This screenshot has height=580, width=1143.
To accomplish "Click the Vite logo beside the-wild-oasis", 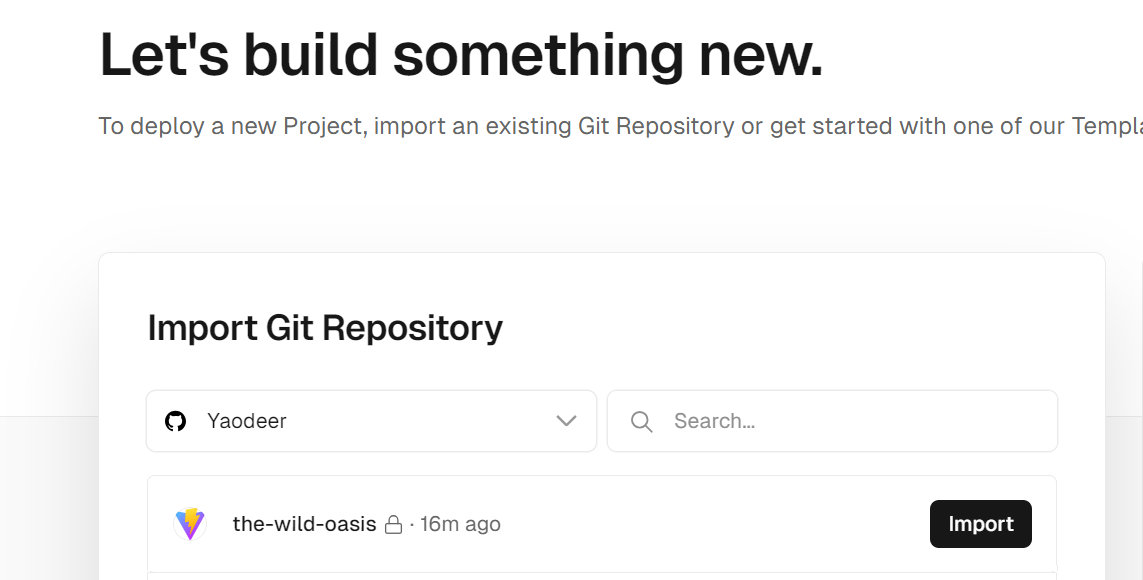I will pyautogui.click(x=190, y=524).
